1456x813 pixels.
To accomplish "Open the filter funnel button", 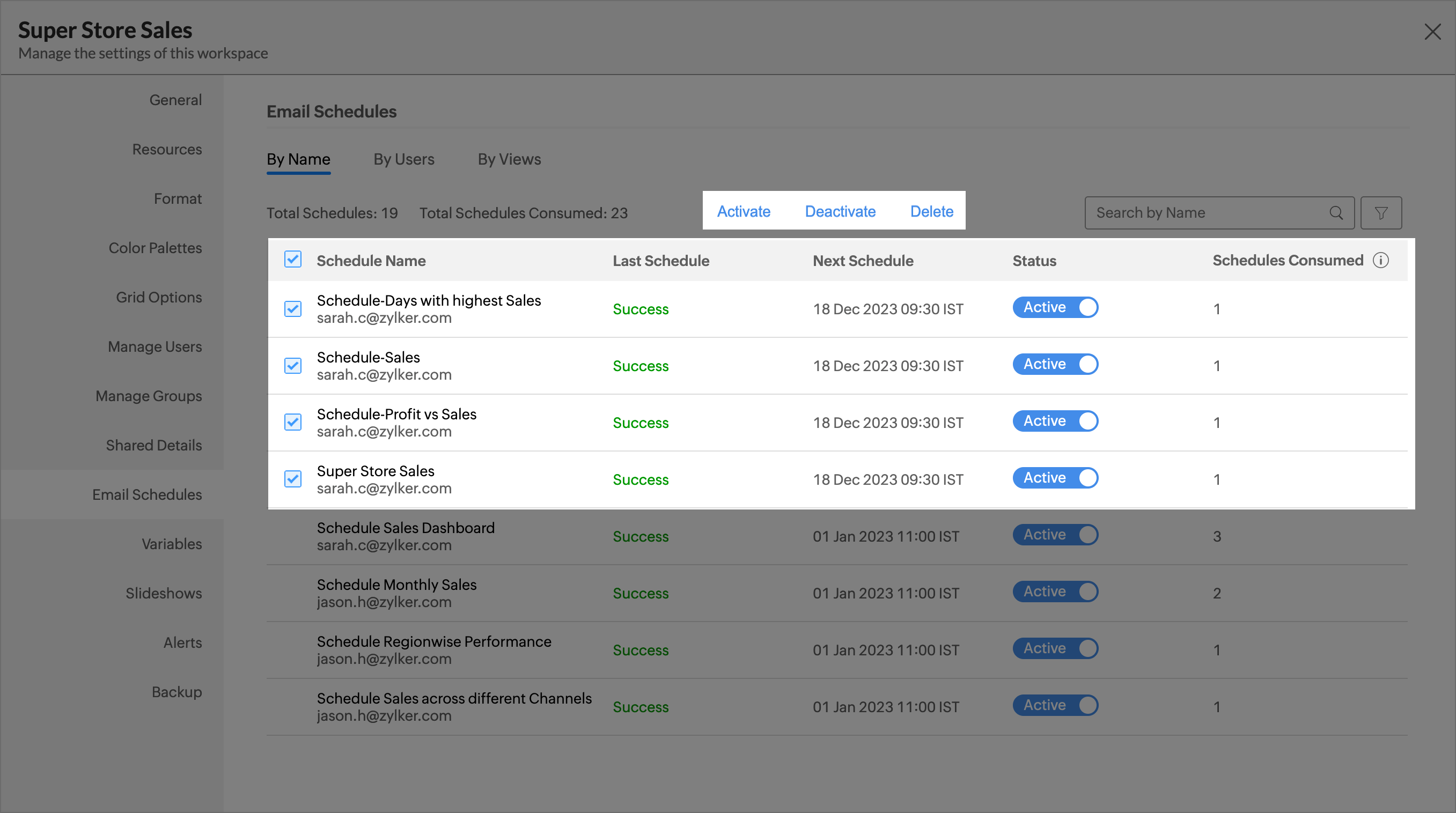I will point(1381,213).
